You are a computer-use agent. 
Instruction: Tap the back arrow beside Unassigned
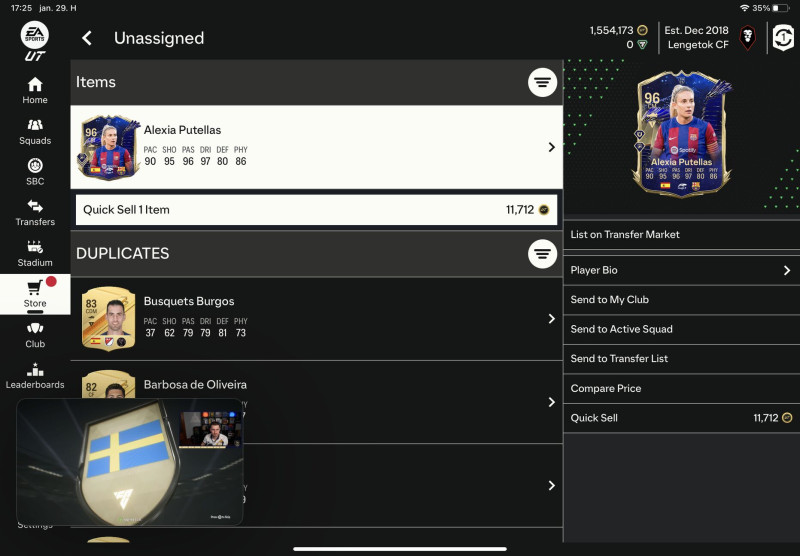coord(87,38)
